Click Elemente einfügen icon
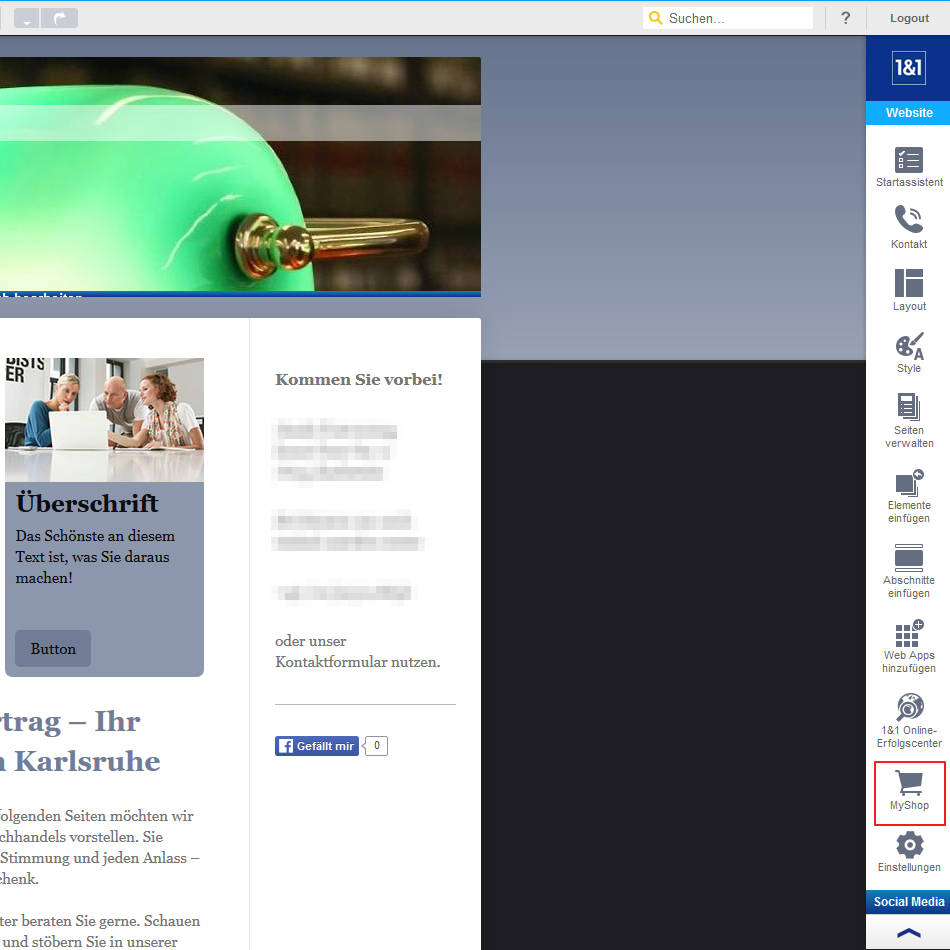The image size is (950, 950). [908, 495]
